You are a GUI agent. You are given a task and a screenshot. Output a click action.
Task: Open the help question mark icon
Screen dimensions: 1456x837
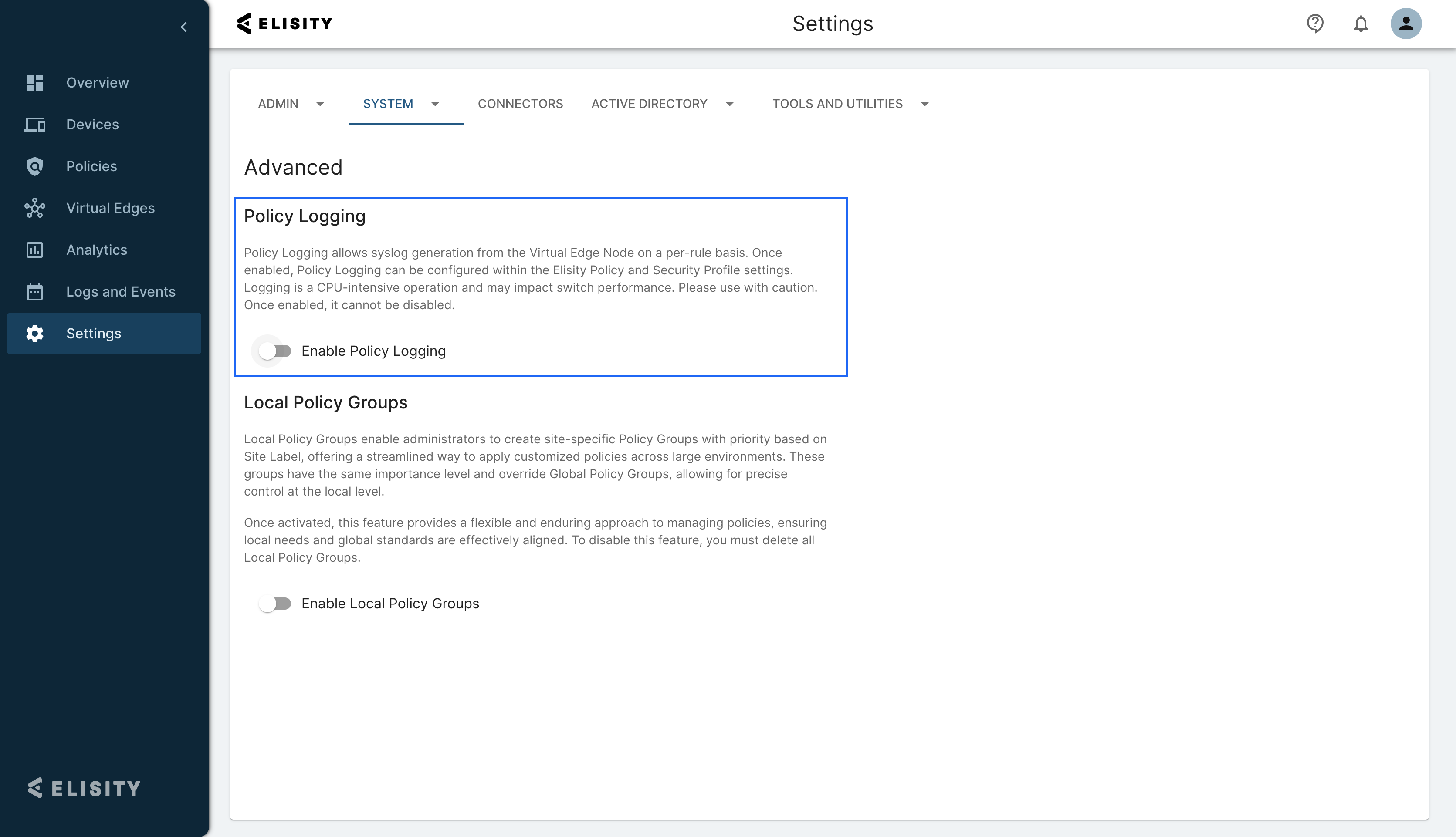coord(1315,24)
